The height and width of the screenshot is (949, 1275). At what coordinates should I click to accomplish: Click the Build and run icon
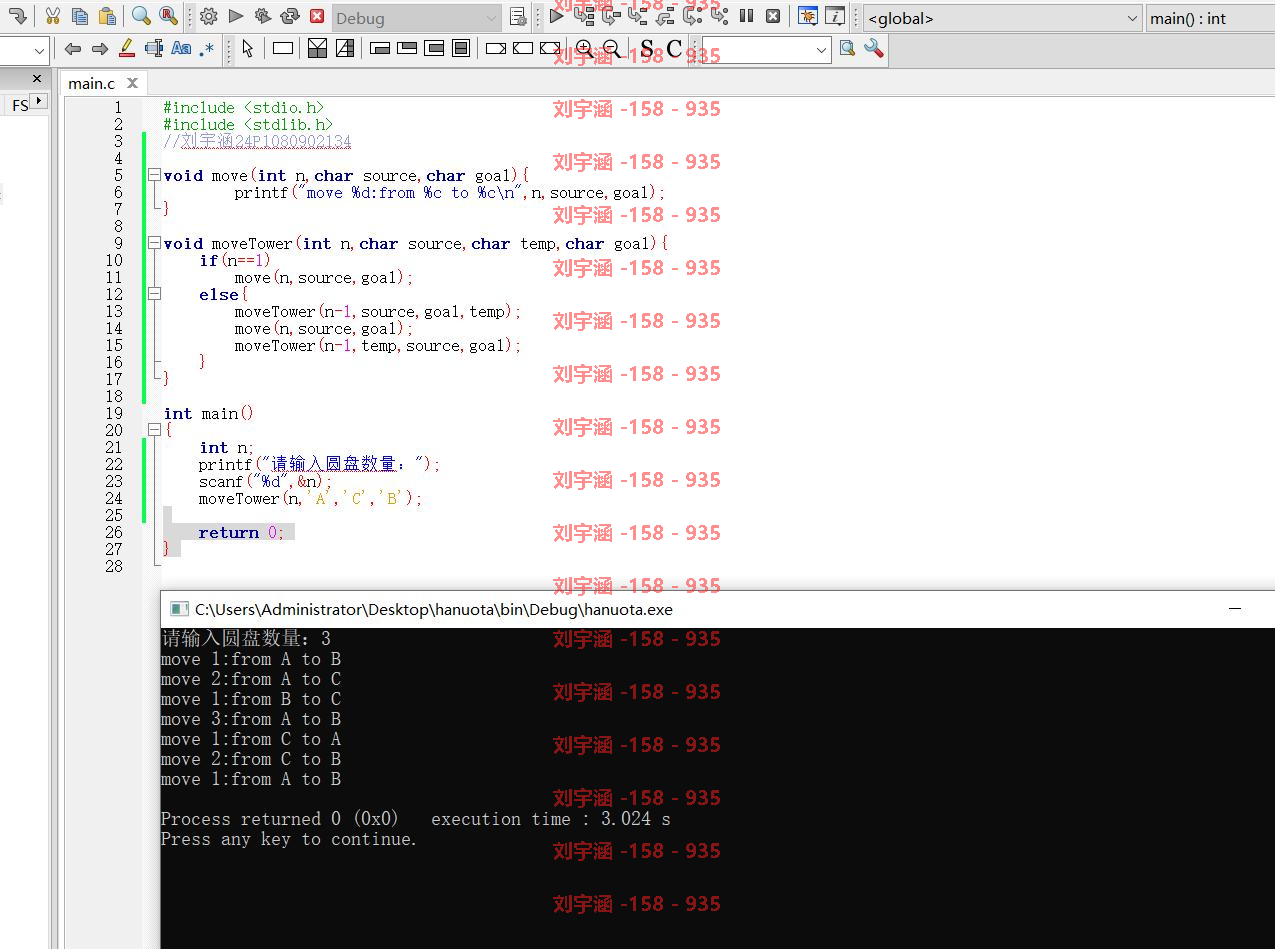coord(263,16)
